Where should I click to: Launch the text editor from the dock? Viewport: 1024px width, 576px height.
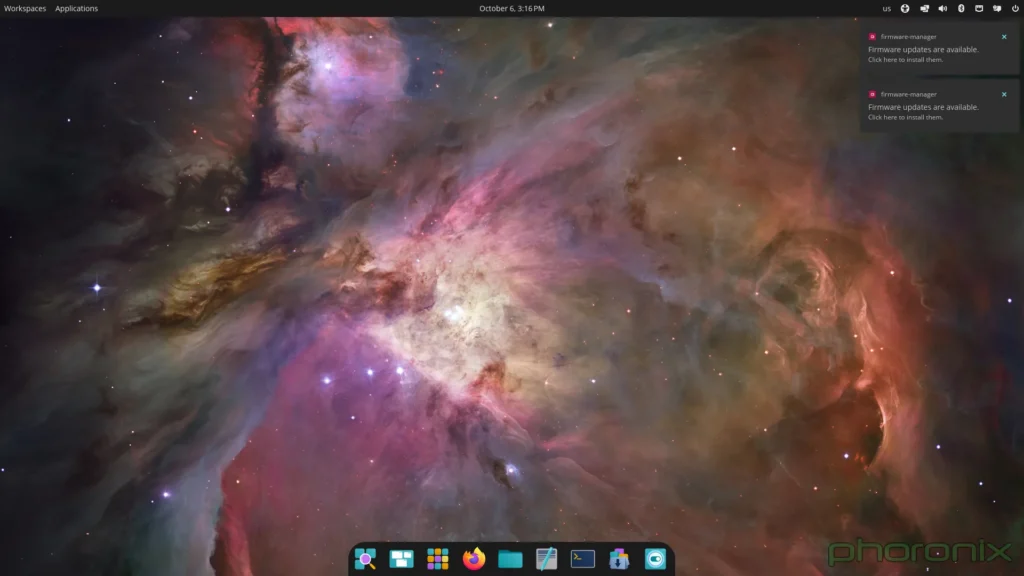coord(546,559)
